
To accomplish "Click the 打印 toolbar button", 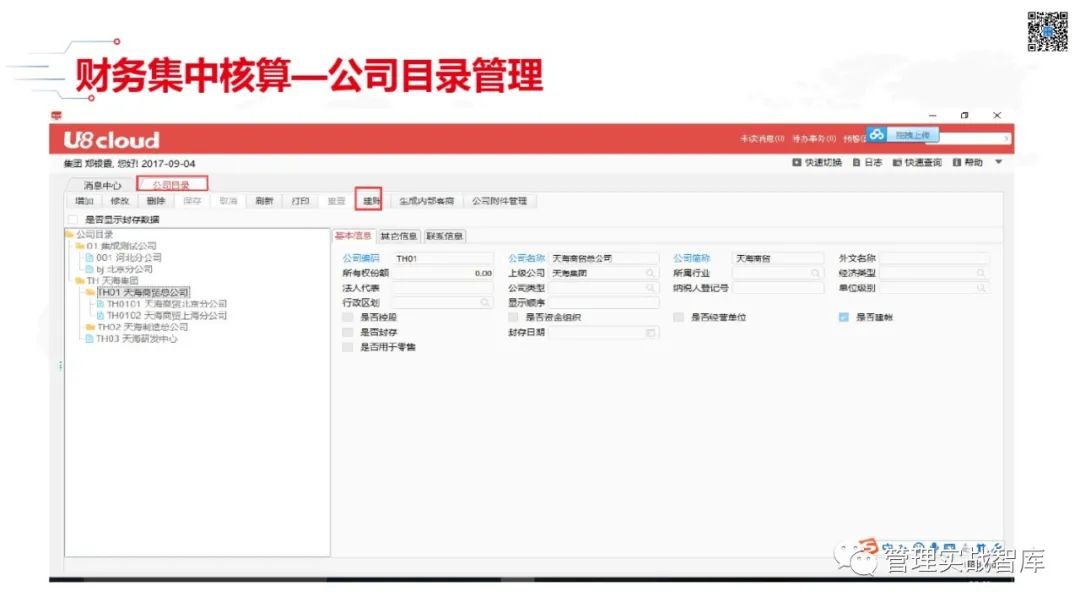I will tap(300, 201).
